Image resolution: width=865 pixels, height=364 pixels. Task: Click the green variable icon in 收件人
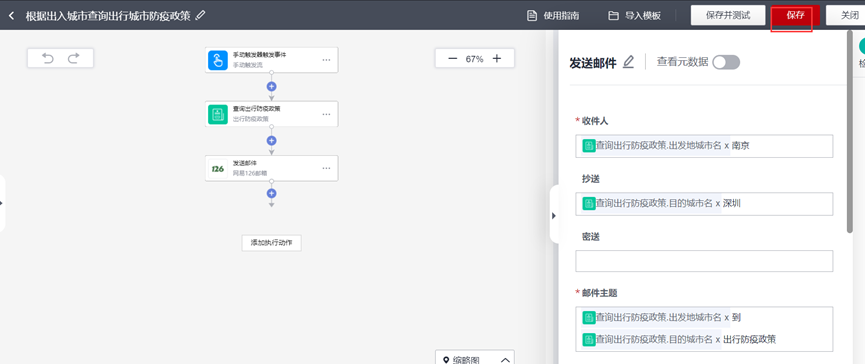coord(589,146)
